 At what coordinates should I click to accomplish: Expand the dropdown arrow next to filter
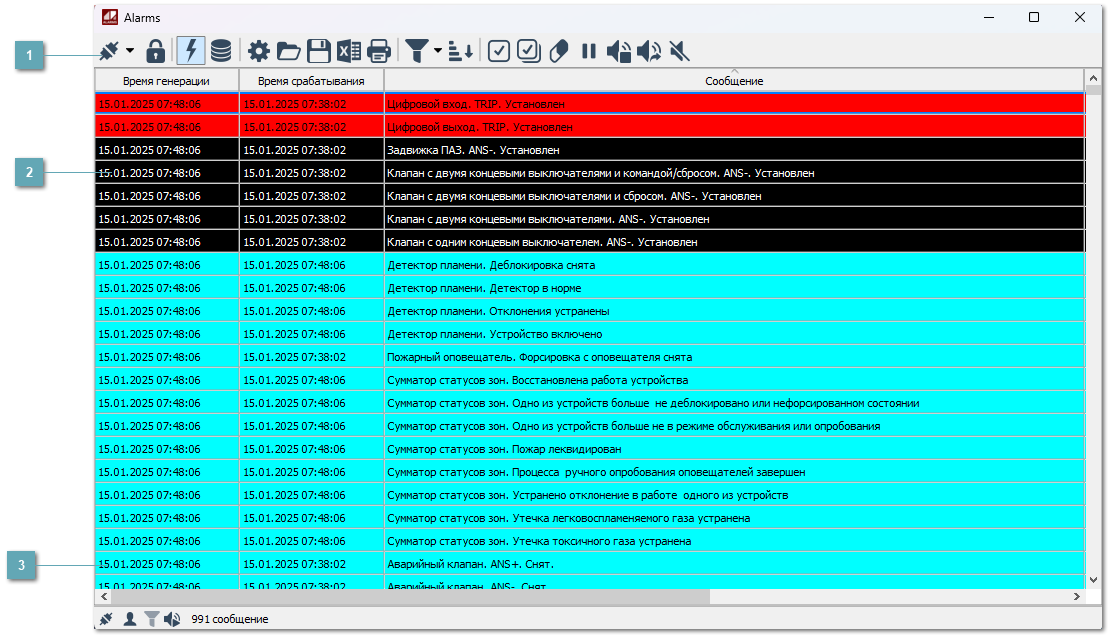[x=438, y=50]
